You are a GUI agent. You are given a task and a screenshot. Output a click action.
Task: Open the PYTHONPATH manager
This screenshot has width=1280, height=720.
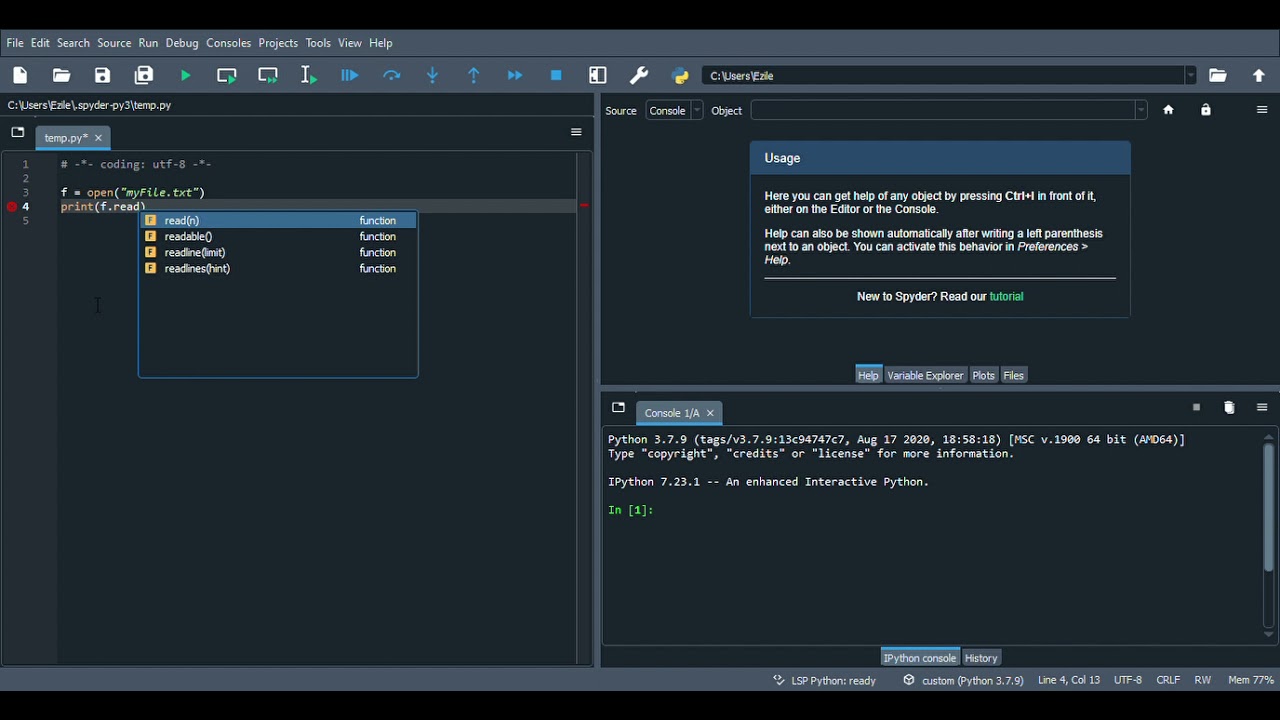[680, 76]
